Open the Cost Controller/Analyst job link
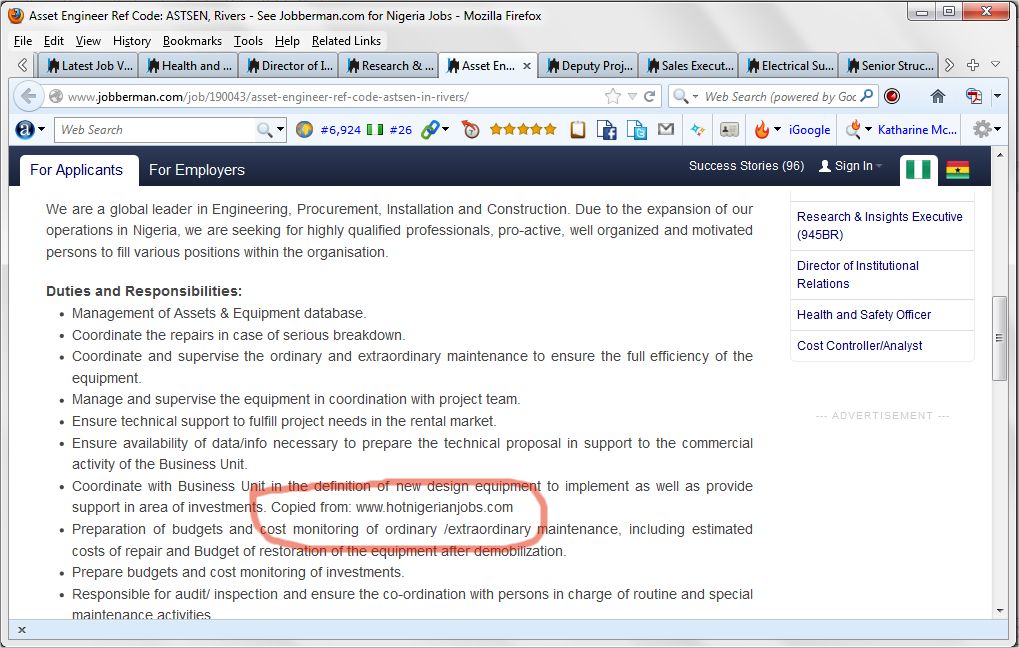 (x=859, y=346)
